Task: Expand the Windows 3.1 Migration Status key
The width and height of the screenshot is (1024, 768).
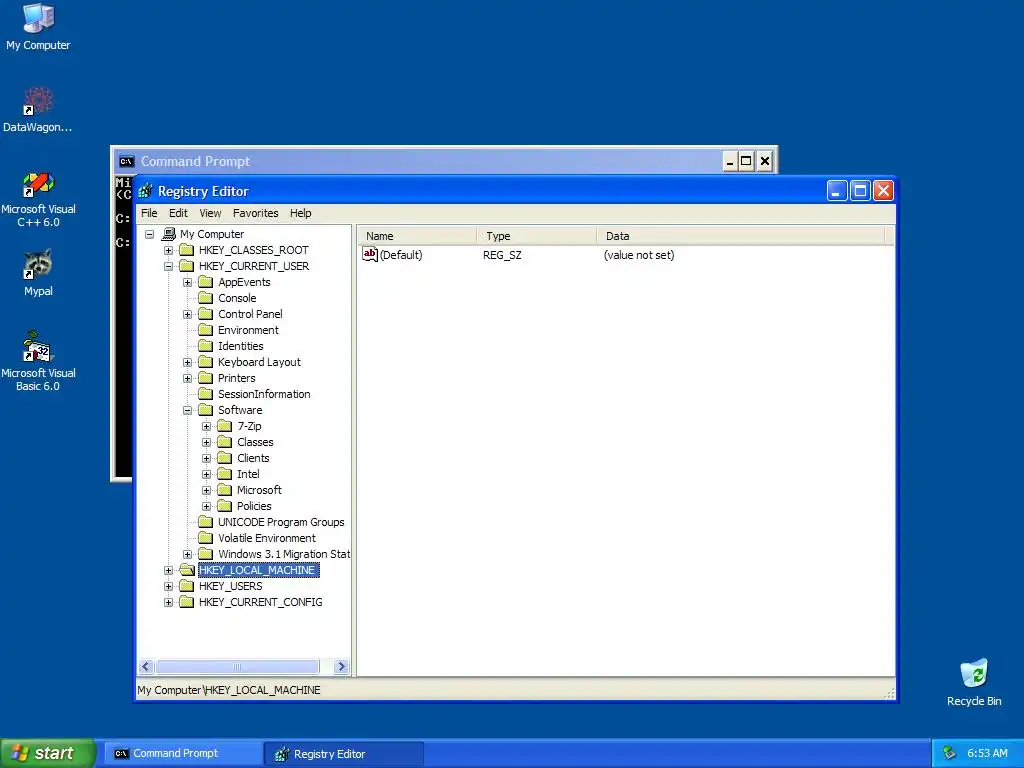Action: click(x=187, y=554)
